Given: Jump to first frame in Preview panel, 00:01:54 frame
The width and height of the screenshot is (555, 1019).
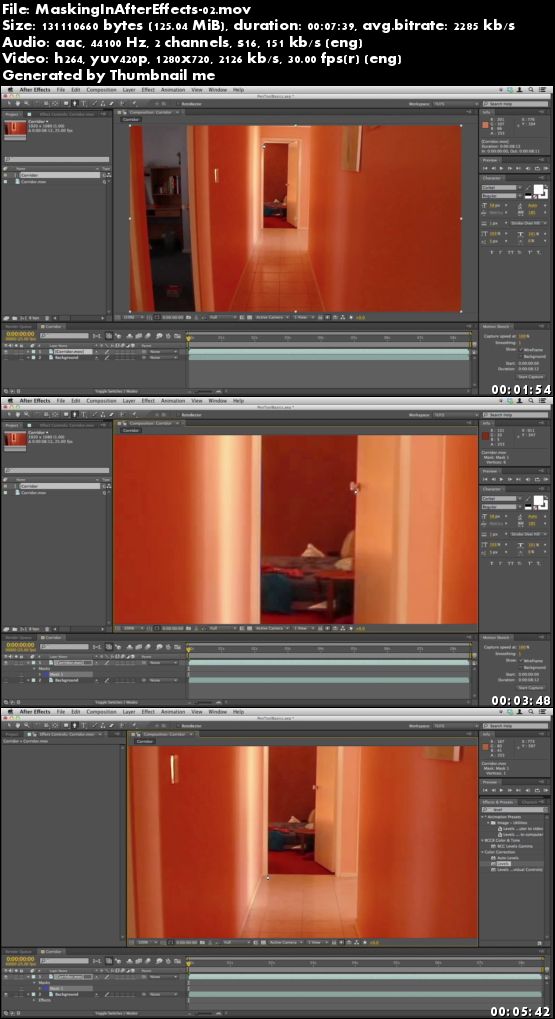Looking at the screenshot, I should (485, 168).
